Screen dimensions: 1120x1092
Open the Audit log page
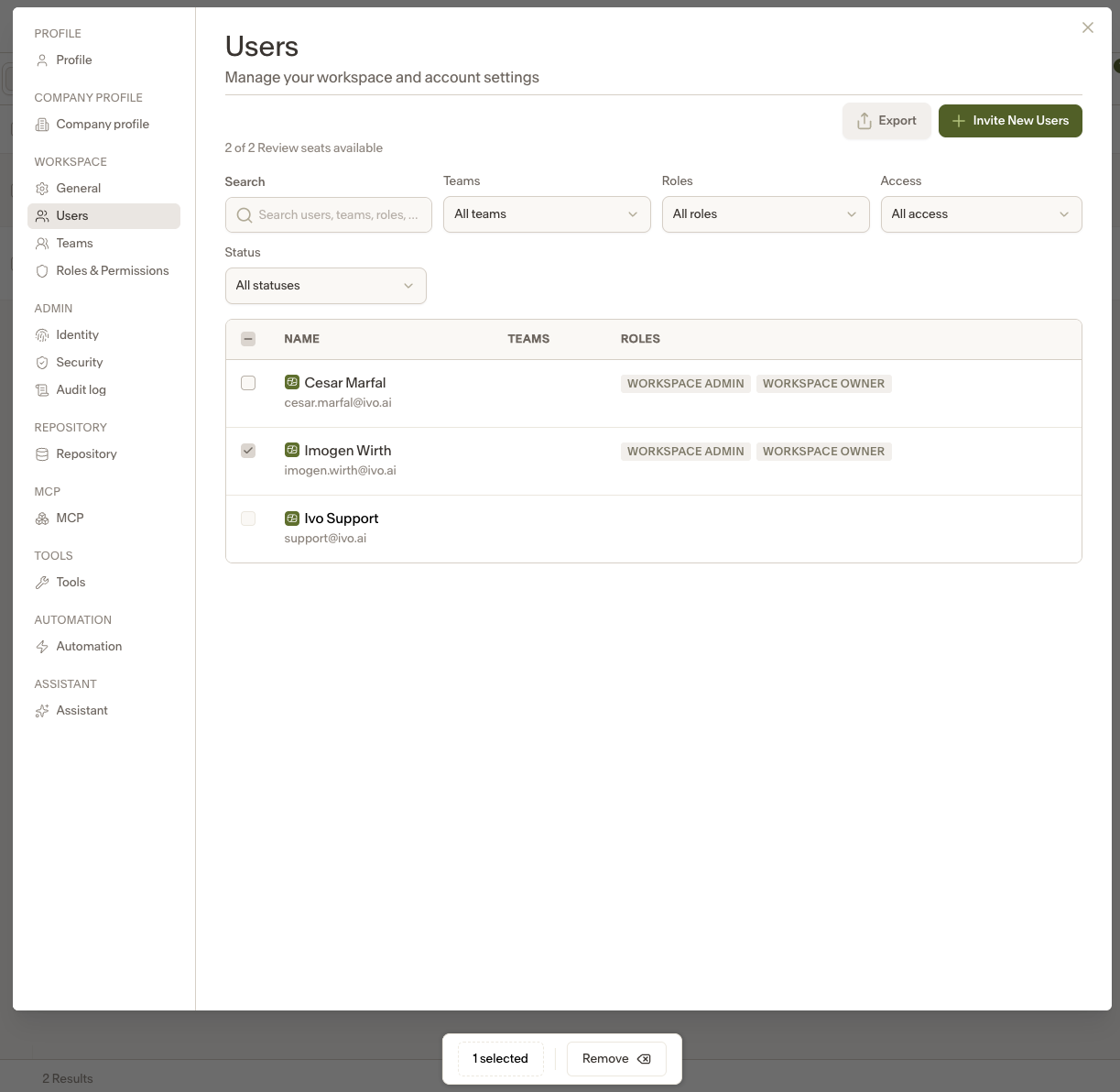tap(104, 390)
